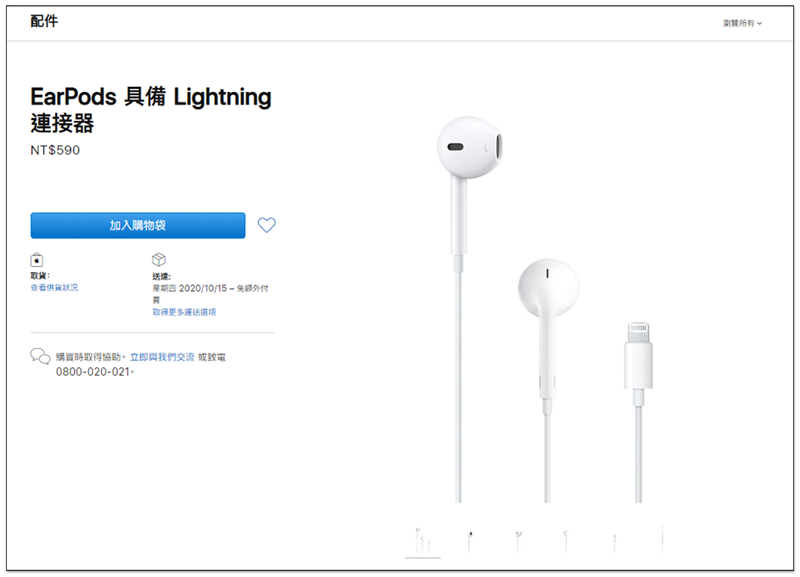Click the 配件 header title
Image resolution: width=800 pixels, height=577 pixels.
[x=44, y=21]
